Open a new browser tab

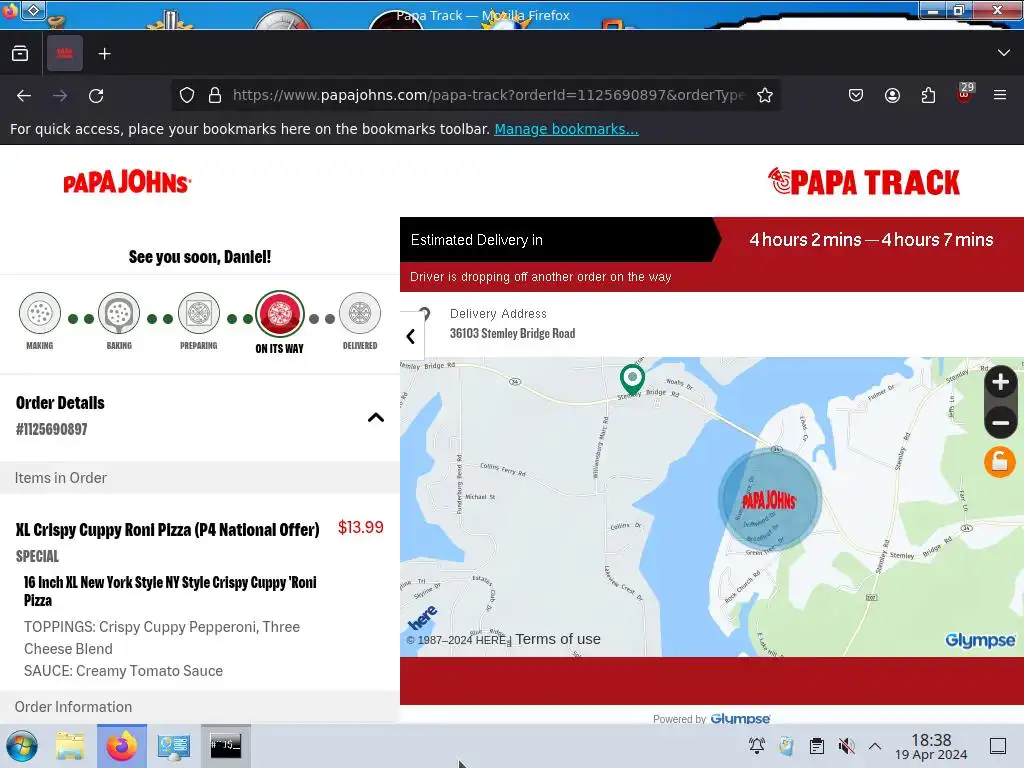coord(104,54)
